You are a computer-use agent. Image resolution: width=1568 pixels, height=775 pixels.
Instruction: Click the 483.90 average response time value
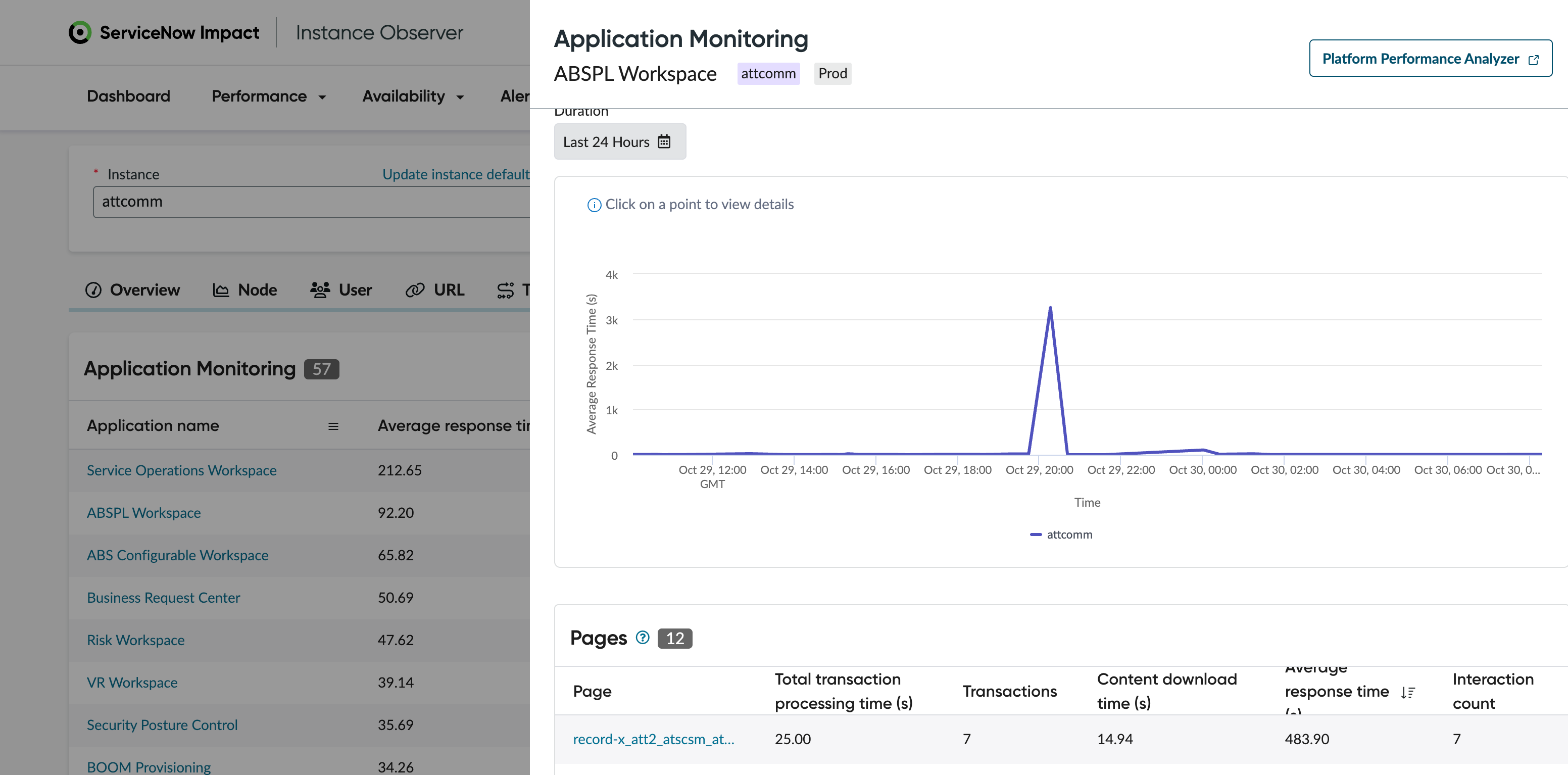coord(1306,739)
